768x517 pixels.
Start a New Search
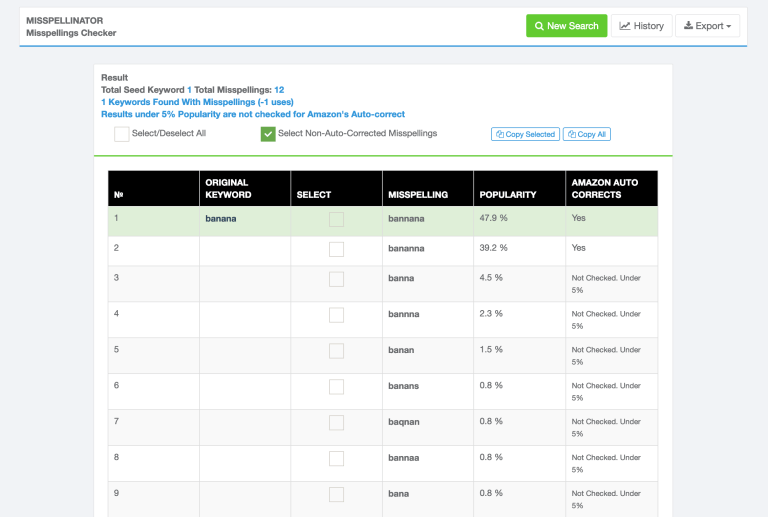click(566, 26)
